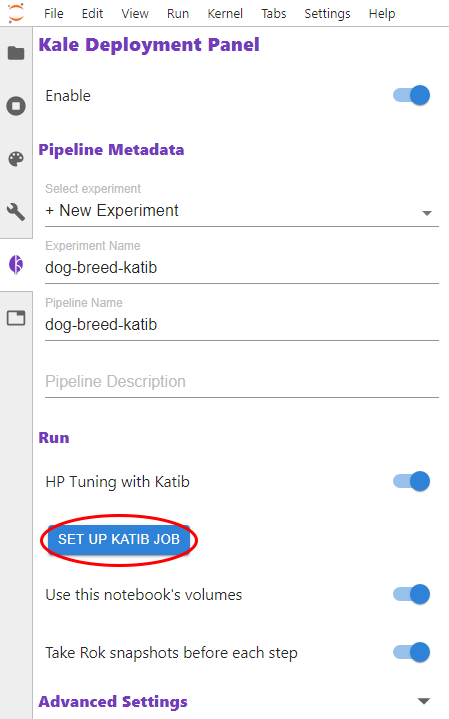Disable HP Tuning with Katib switch

point(411,481)
